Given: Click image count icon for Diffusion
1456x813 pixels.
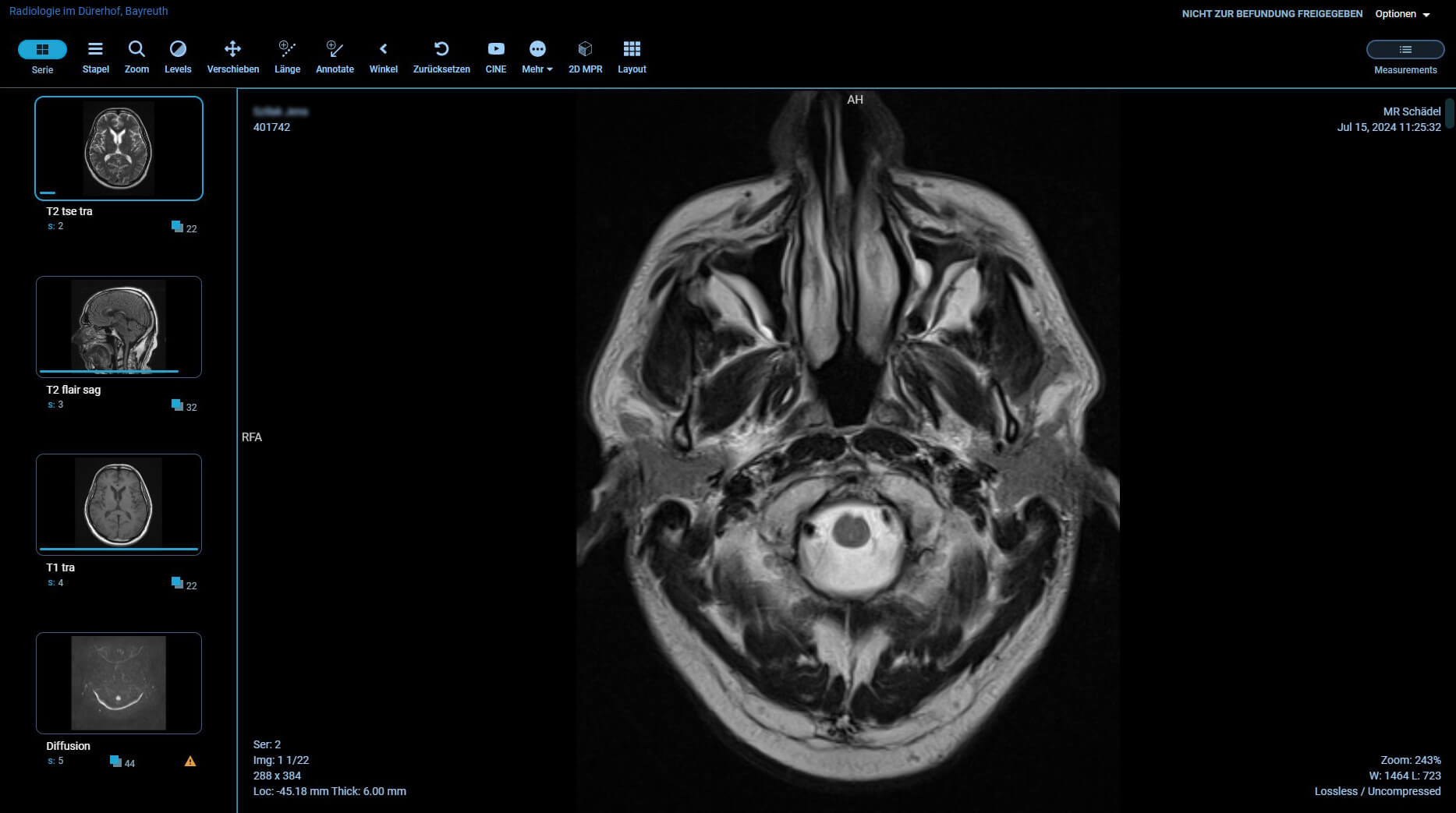Looking at the screenshot, I should (x=115, y=762).
